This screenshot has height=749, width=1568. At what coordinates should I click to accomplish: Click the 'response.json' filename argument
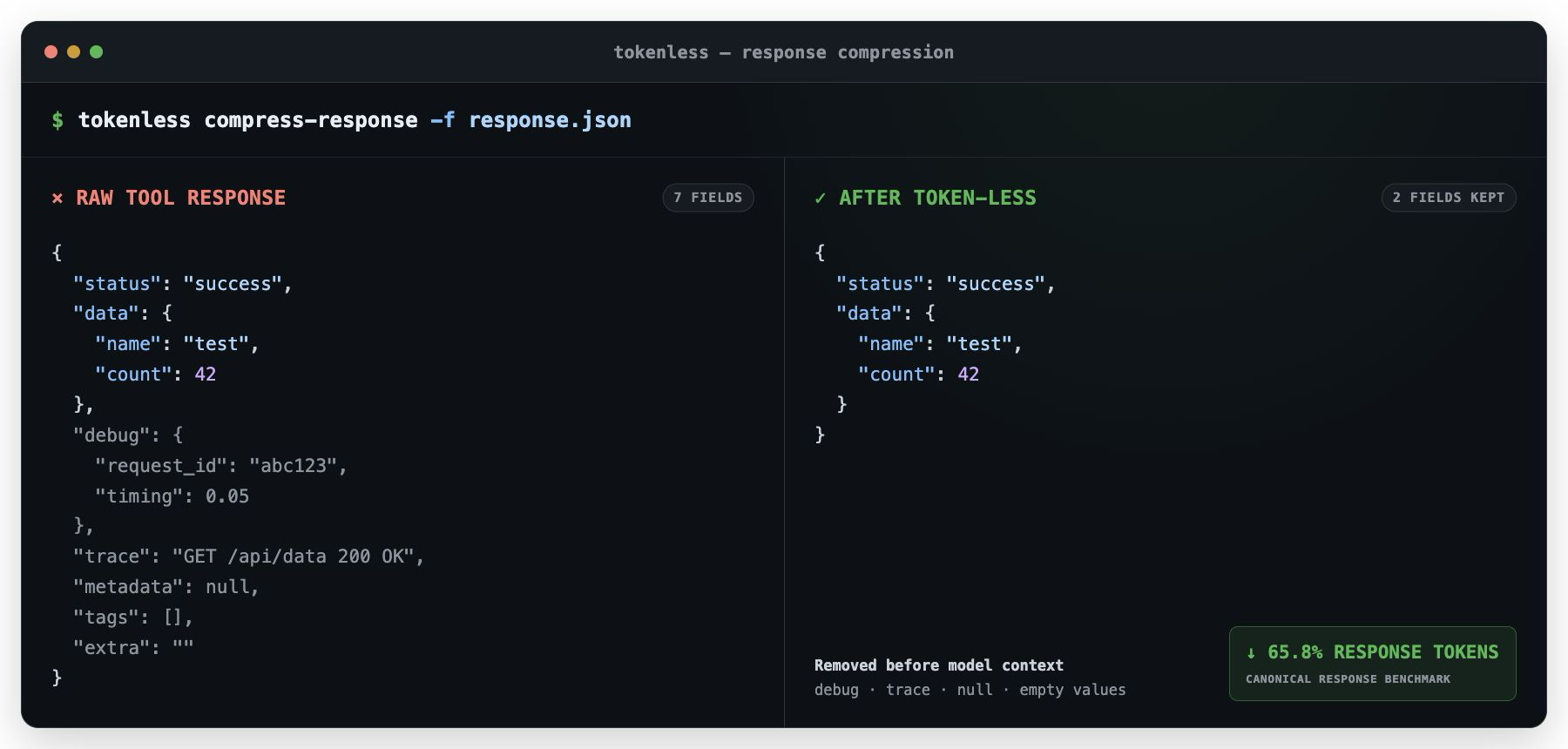(x=550, y=120)
